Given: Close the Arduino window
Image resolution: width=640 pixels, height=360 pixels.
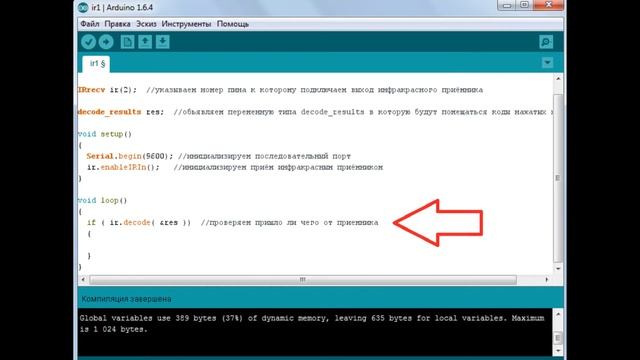Looking at the screenshot, I should pyautogui.click(x=549, y=5).
